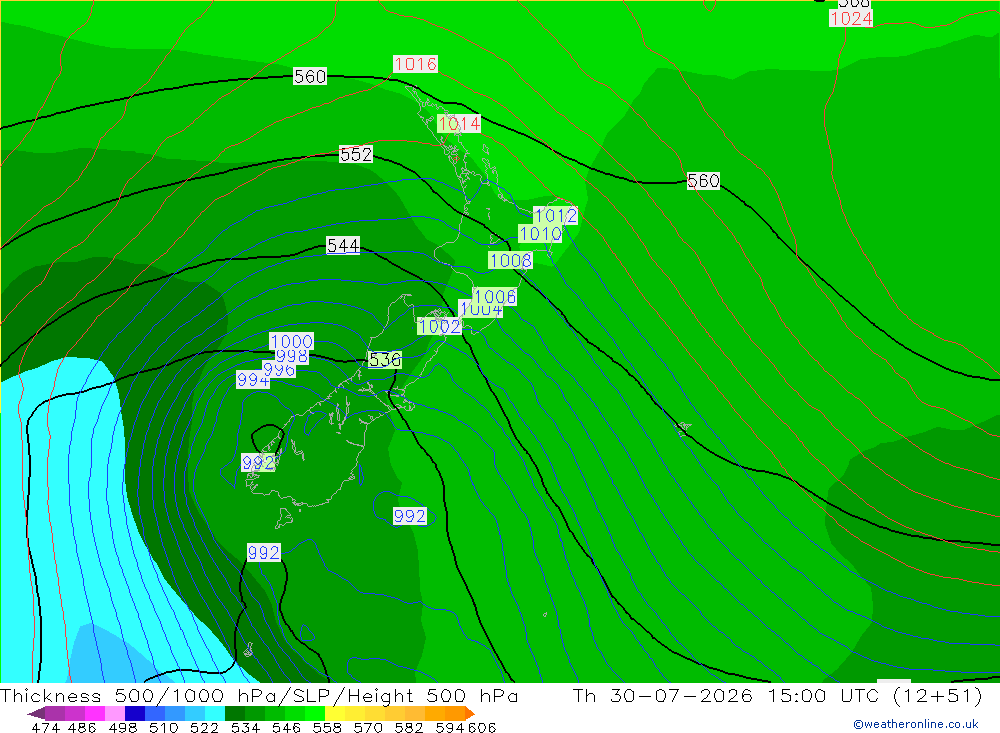Click the legend value 606
This screenshot has width=1000, height=733.
coord(482,728)
